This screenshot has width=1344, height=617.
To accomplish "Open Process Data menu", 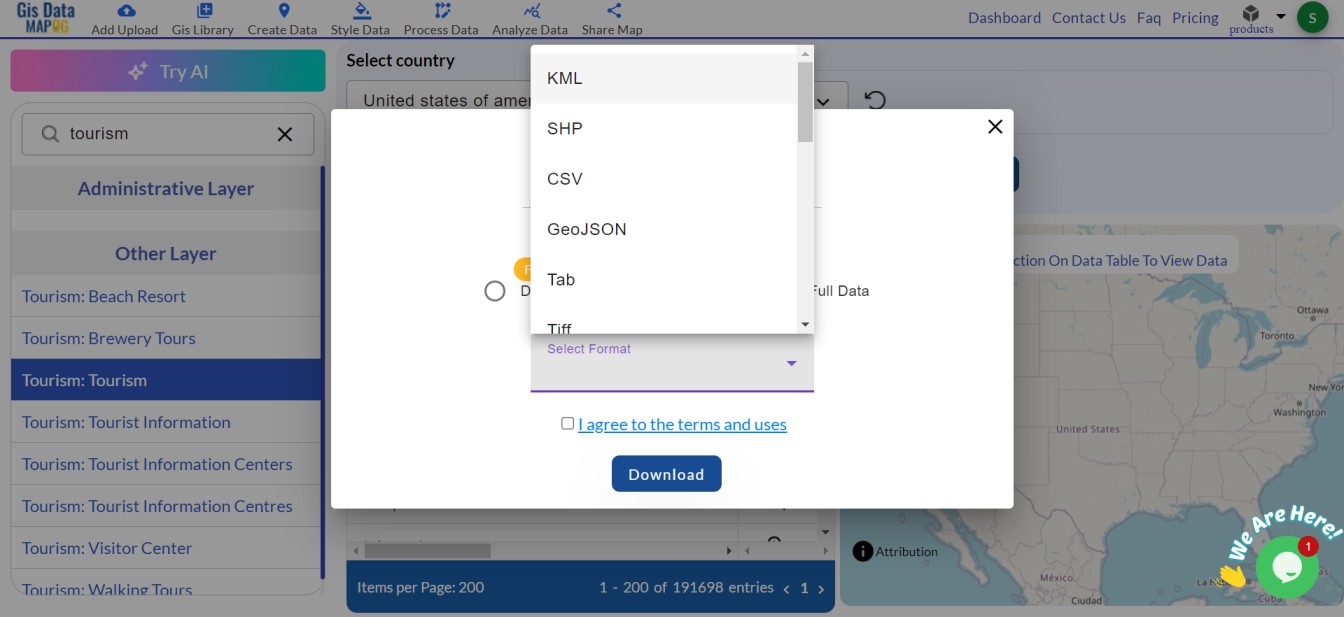I will point(441,19).
